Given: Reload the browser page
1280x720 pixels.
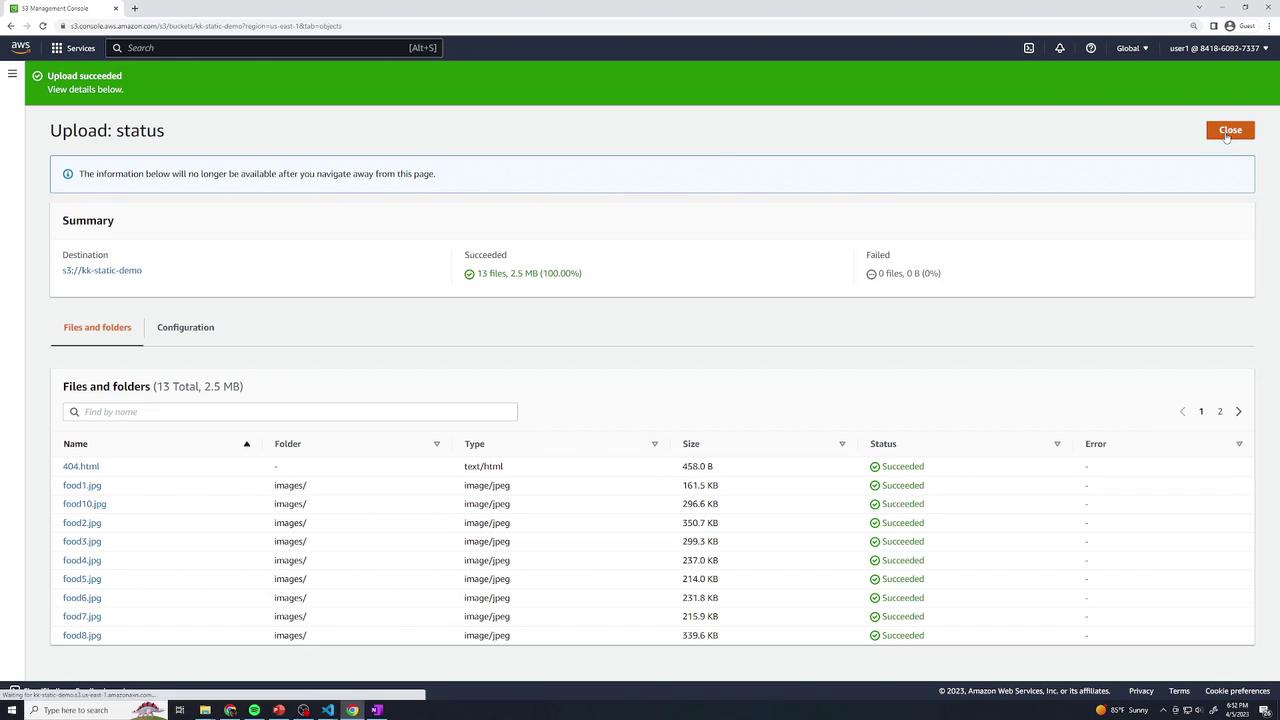Looking at the screenshot, I should (43, 26).
